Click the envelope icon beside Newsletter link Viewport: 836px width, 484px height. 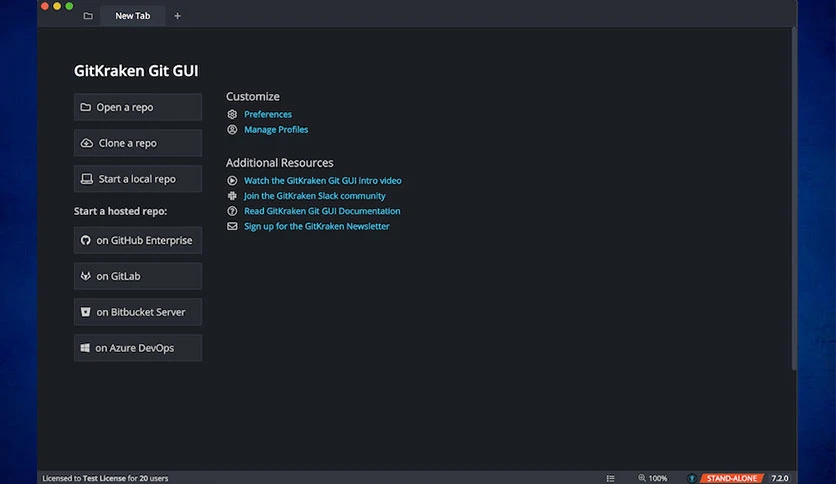pos(232,226)
